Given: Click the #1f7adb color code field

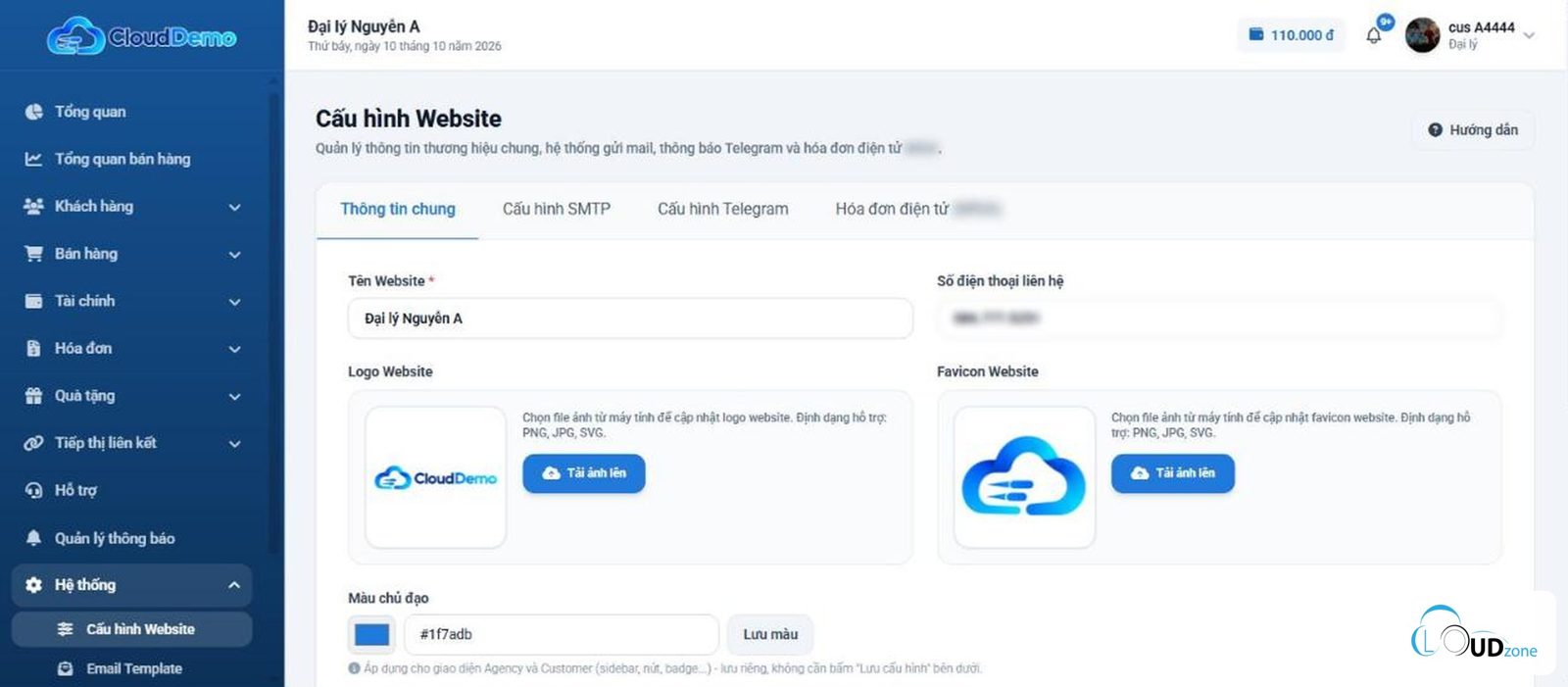Looking at the screenshot, I should pyautogui.click(x=562, y=634).
